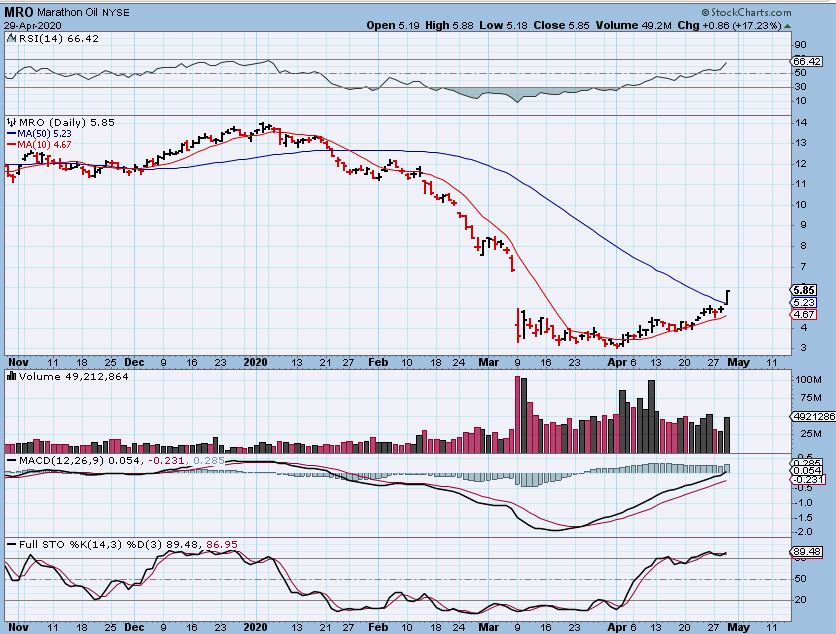This screenshot has width=836, height=634.
Task: Click the 7 price axis label
Action: pyautogui.click(x=802, y=266)
